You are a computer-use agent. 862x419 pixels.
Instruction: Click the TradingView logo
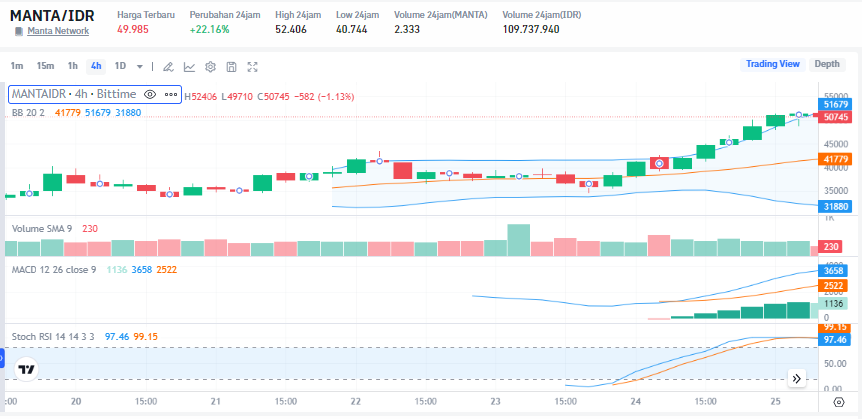26,370
